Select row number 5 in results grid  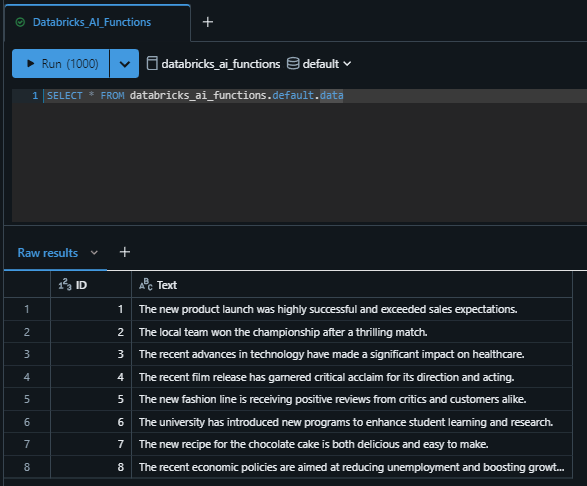(x=27, y=399)
